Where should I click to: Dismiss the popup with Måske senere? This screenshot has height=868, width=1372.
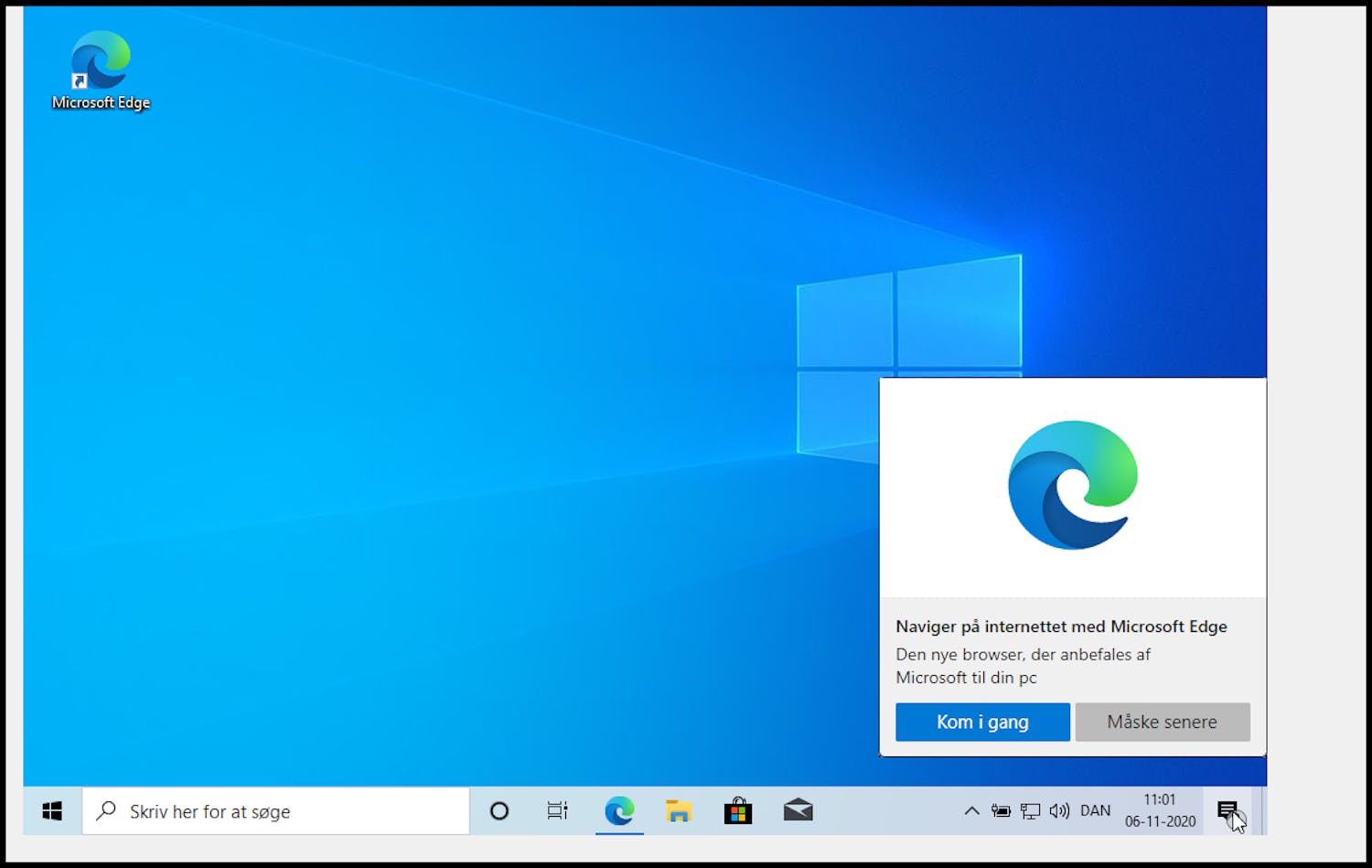pos(1162,722)
